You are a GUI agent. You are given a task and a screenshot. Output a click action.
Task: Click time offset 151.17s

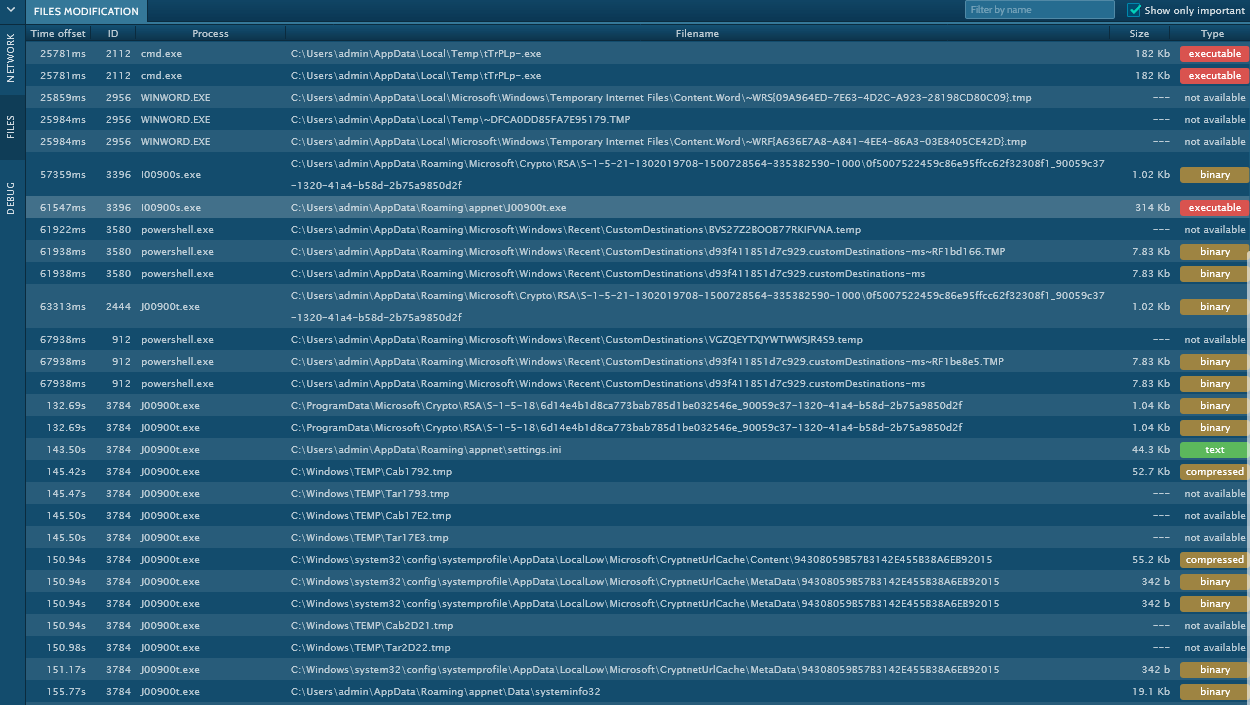[66, 670]
